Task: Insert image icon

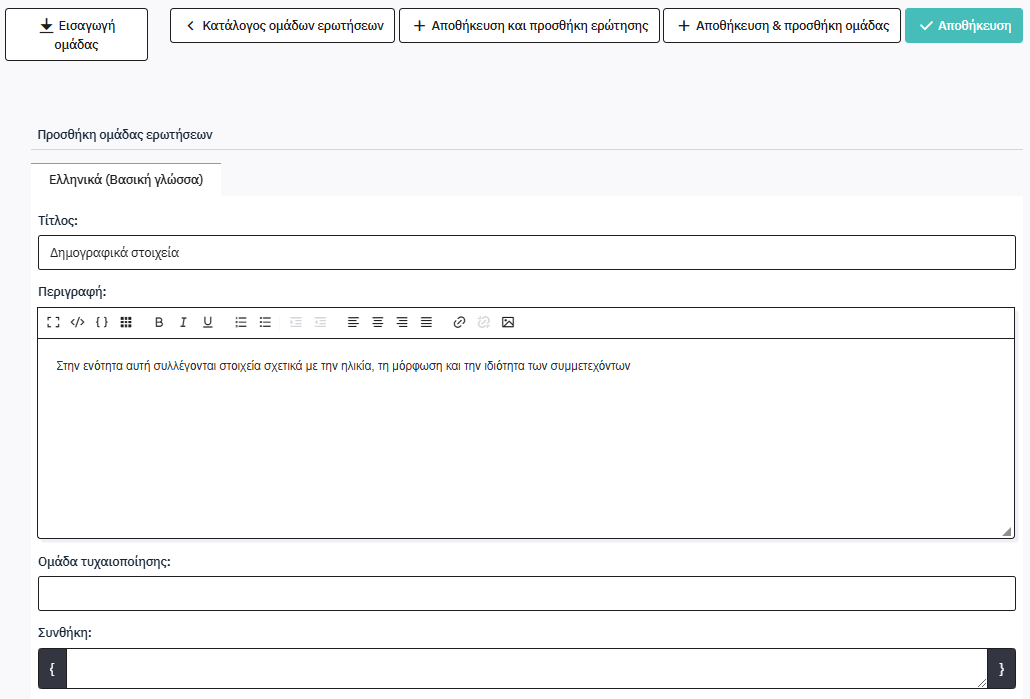Action: 508,322
